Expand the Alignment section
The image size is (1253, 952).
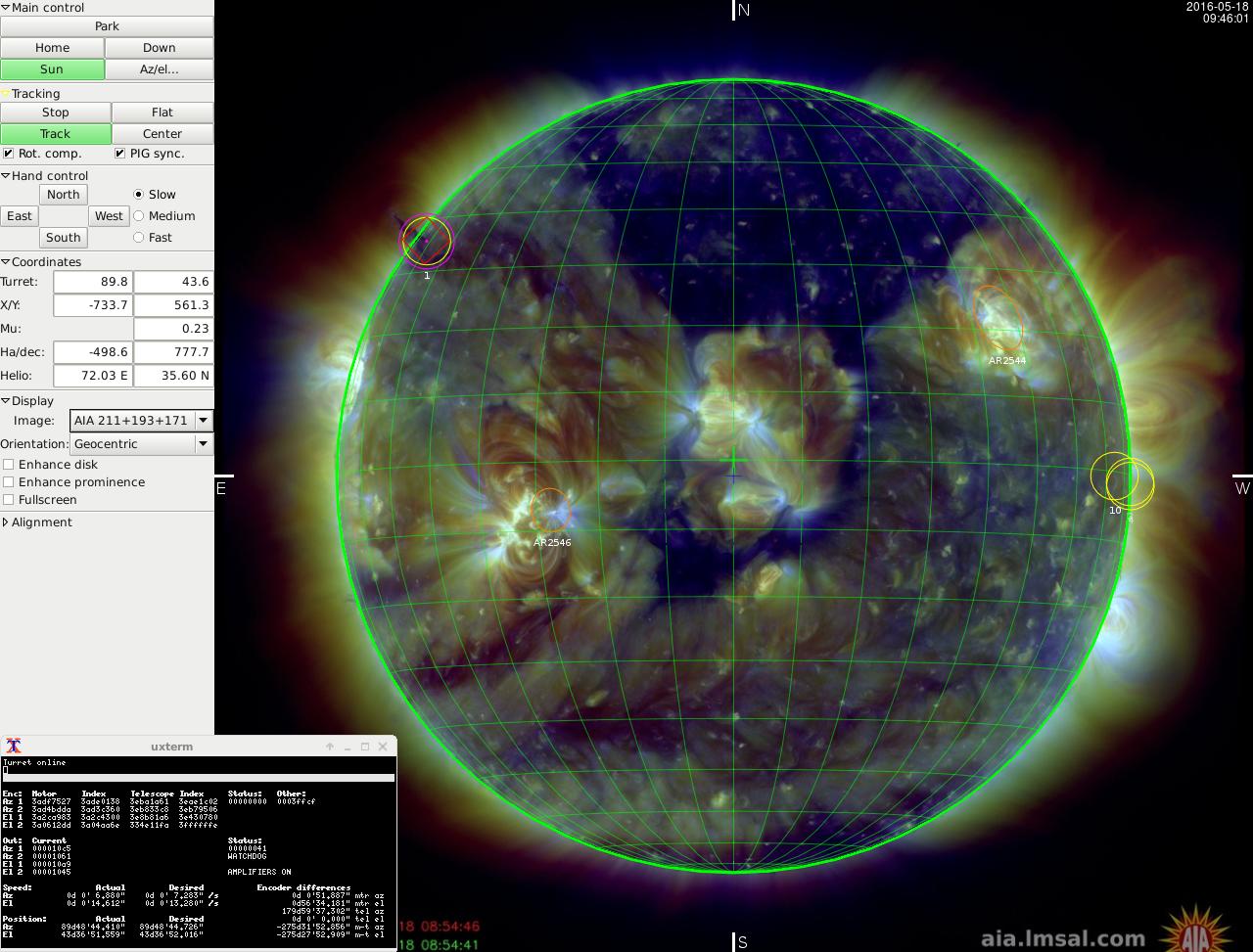click(x=6, y=522)
